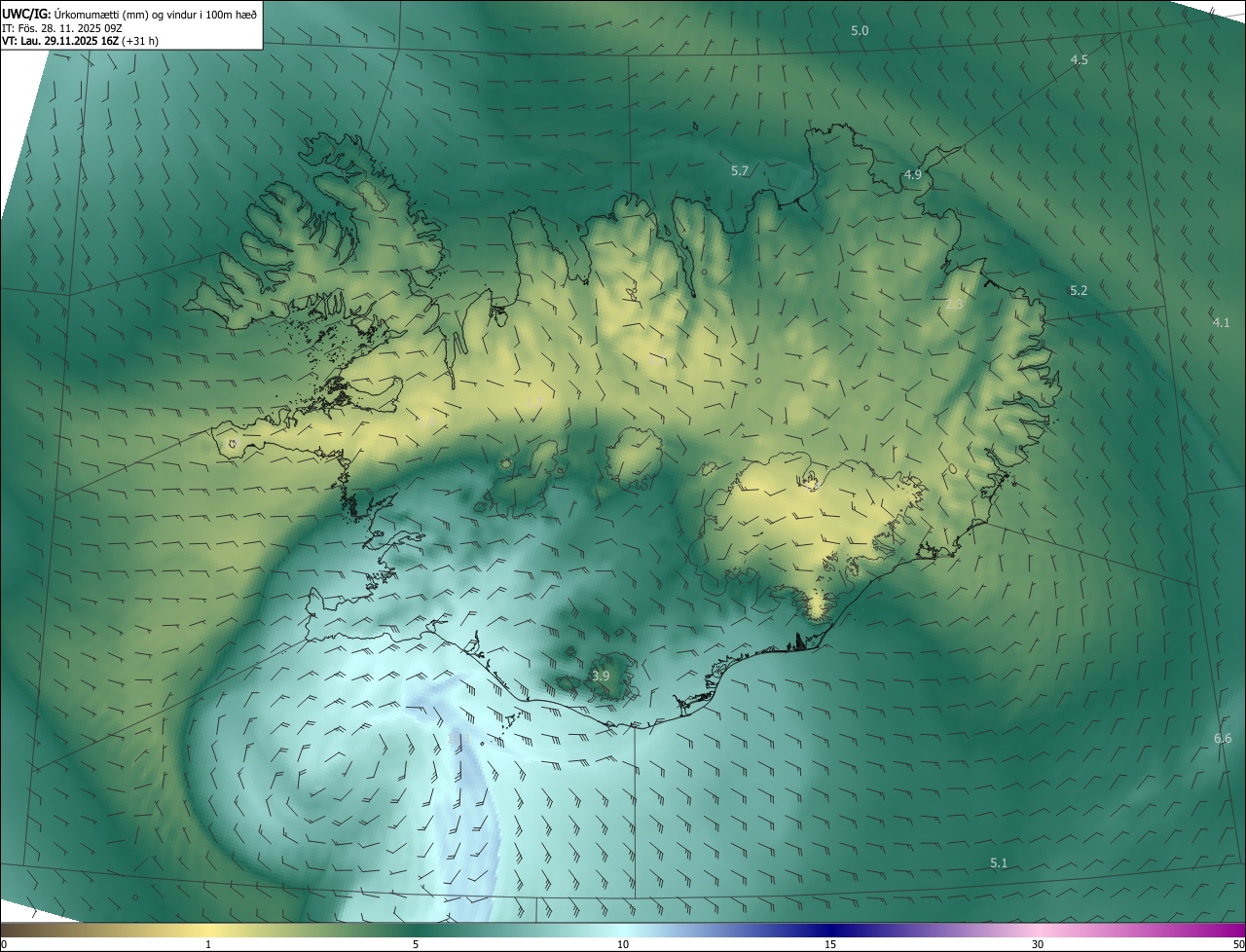Select the VT valid time line 16Z
This screenshot has width=1246, height=952.
click(x=80, y=42)
